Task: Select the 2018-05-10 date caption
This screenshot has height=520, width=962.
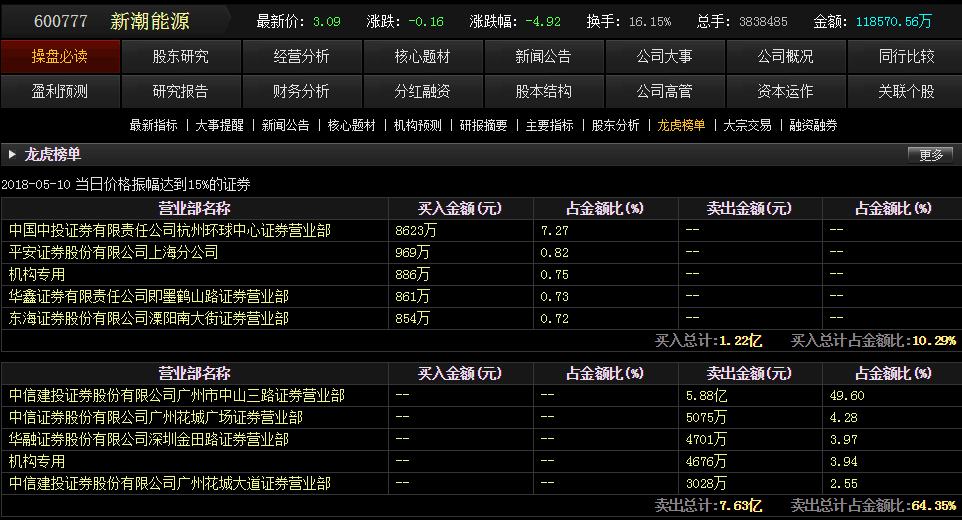Action: point(126,185)
